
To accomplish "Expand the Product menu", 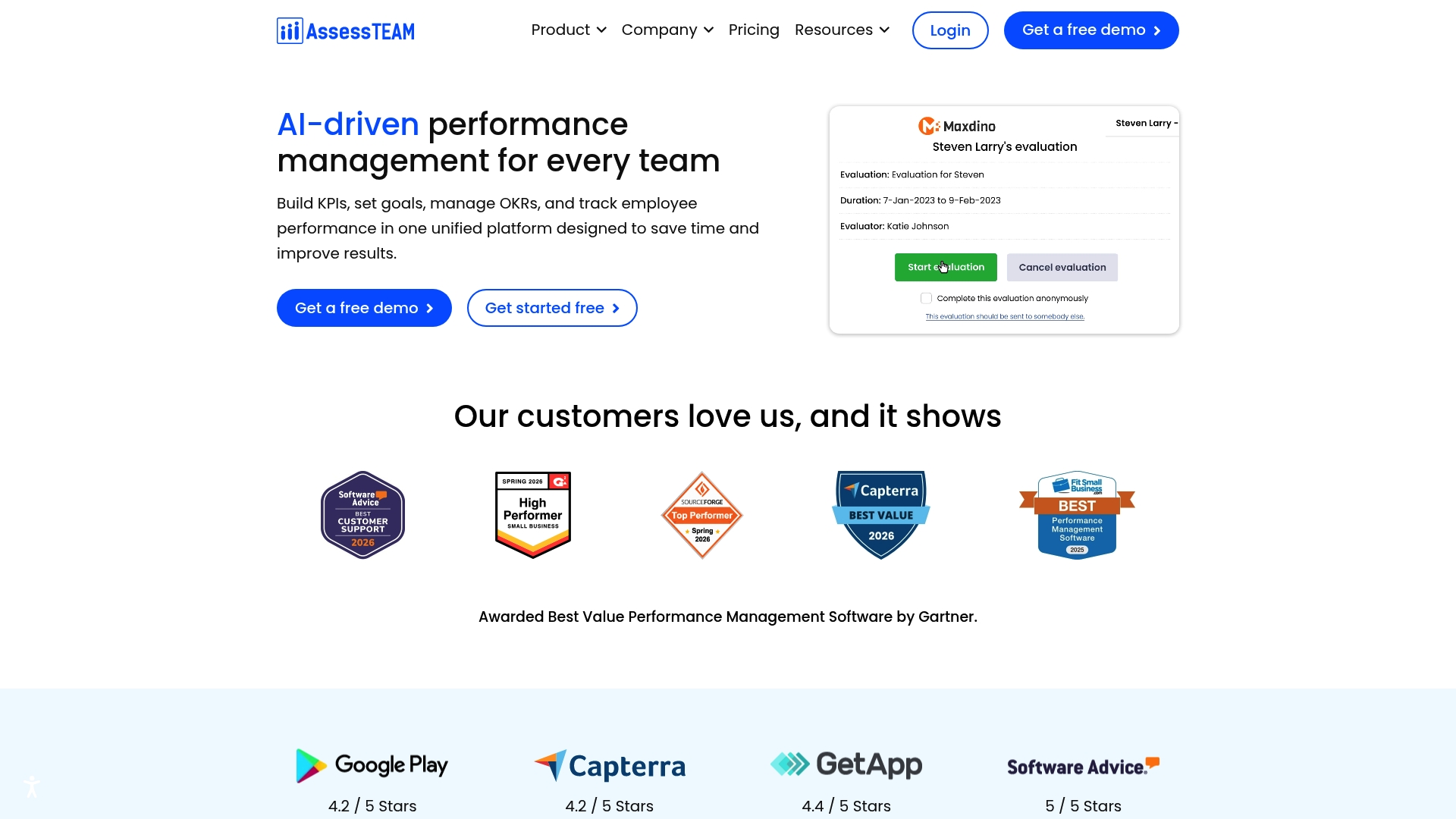I will 569,30.
